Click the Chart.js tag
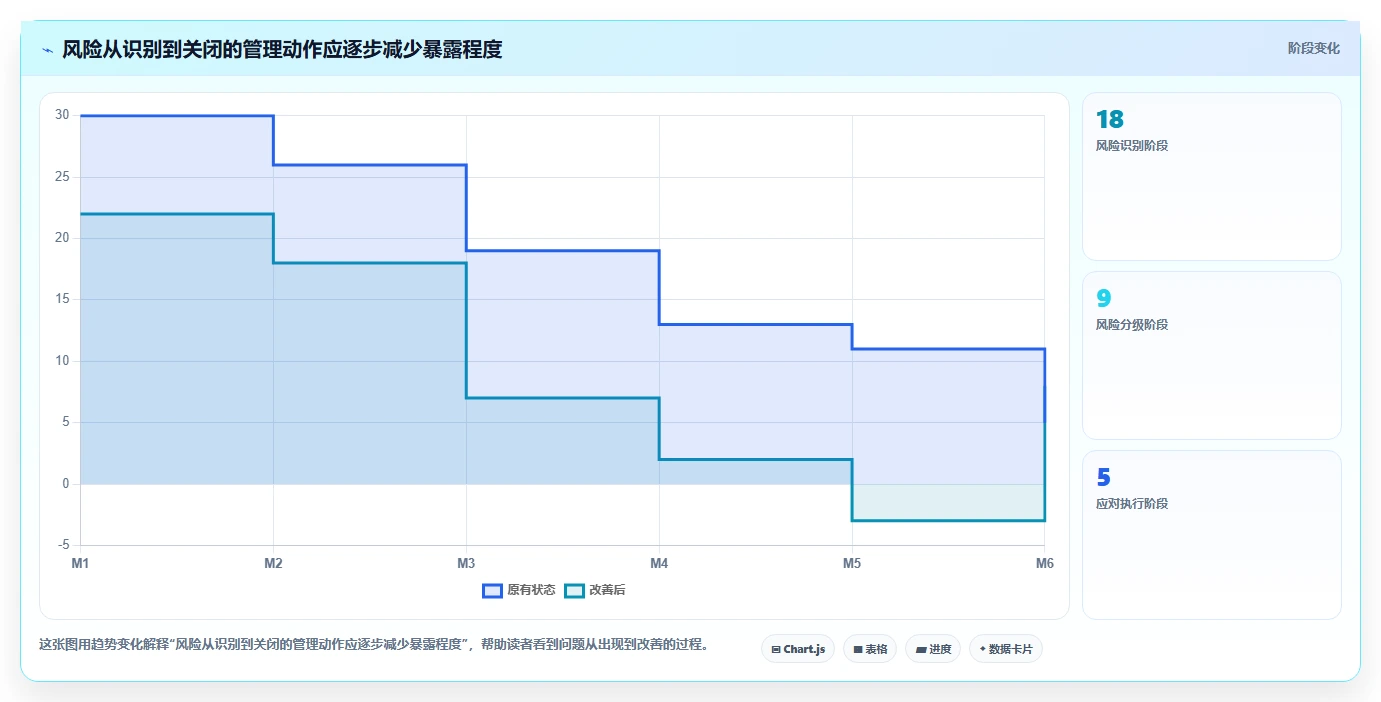 tap(798, 649)
